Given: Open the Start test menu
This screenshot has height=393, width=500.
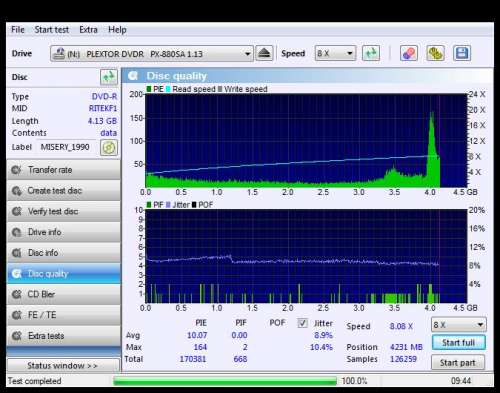Looking at the screenshot, I should [52, 30].
